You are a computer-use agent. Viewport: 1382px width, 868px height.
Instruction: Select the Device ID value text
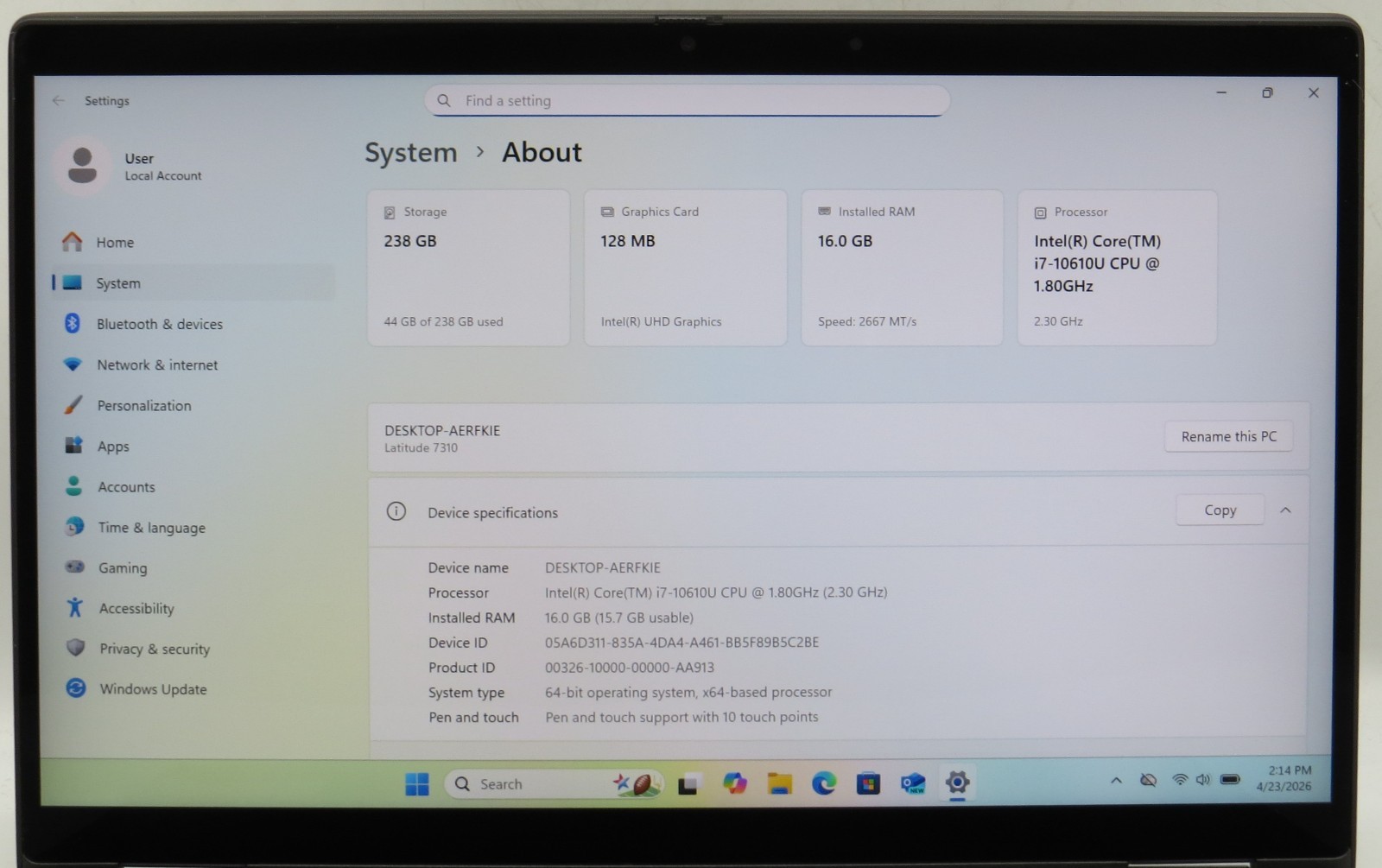coord(681,643)
